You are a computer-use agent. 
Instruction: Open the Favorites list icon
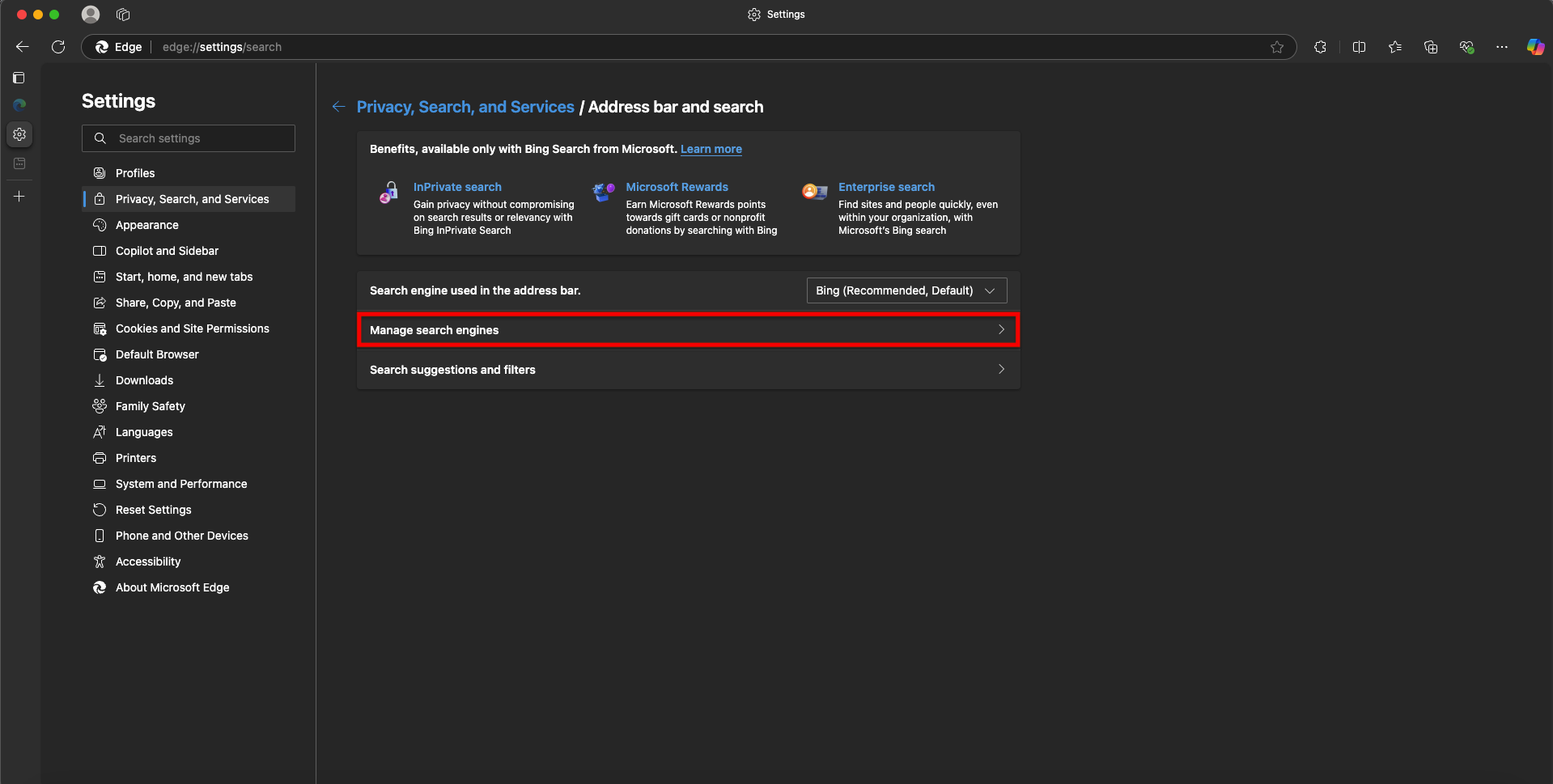click(1395, 47)
